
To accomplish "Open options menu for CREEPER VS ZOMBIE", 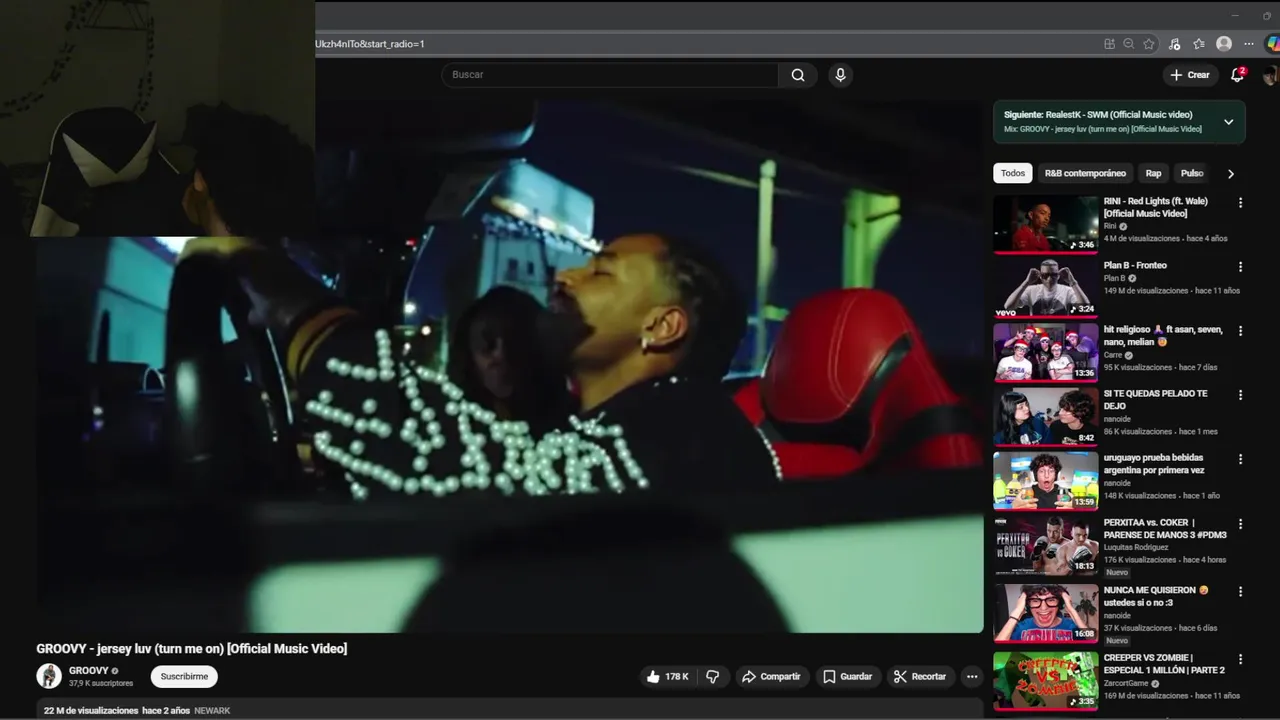I will pyautogui.click(x=1240, y=660).
